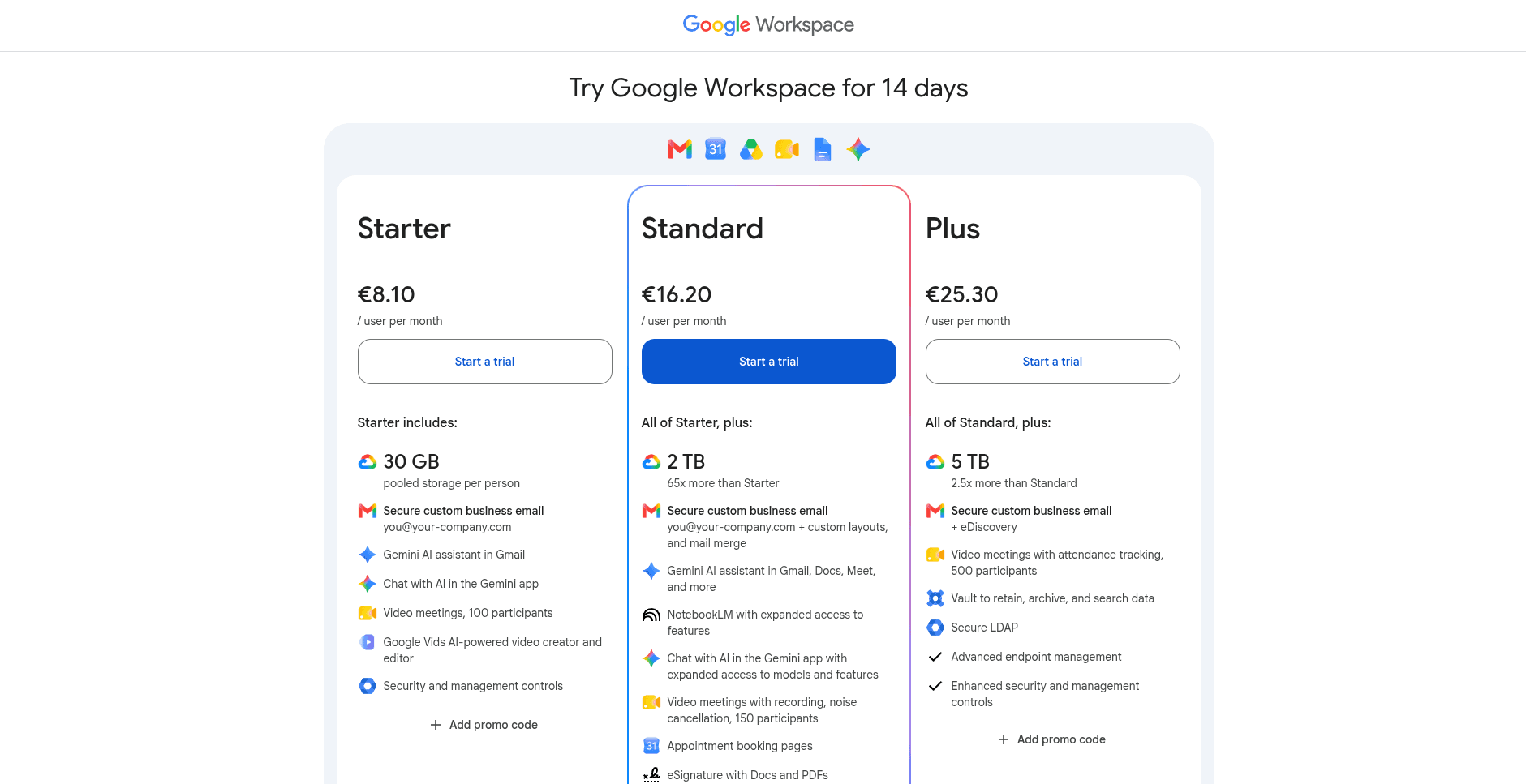Click the Vault icon in Plus plan
Screen dimensions: 1526x784
pyautogui.click(x=935, y=598)
